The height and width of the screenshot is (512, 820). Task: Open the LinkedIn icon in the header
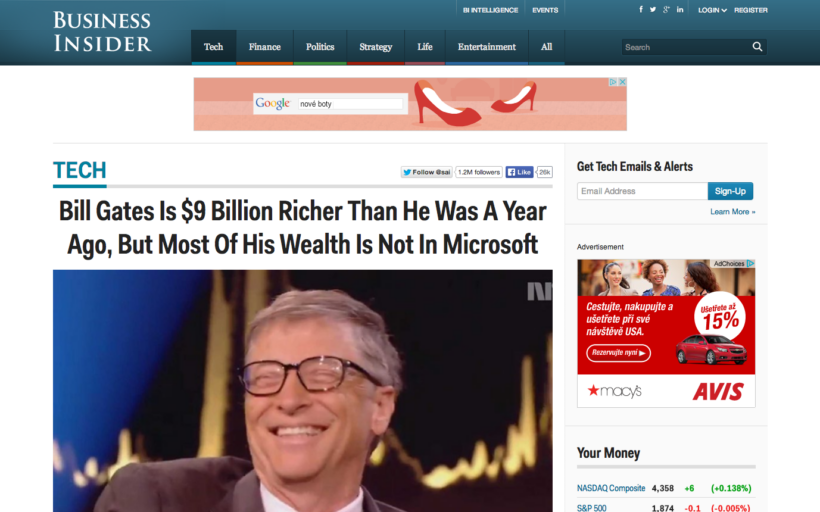pos(680,9)
